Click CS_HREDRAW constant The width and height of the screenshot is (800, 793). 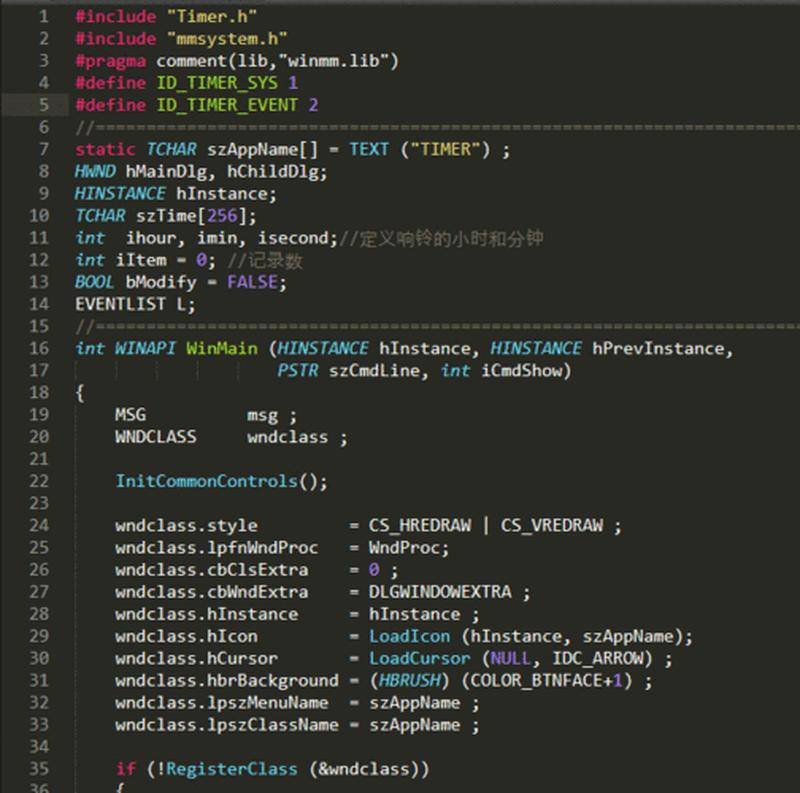coord(420,526)
